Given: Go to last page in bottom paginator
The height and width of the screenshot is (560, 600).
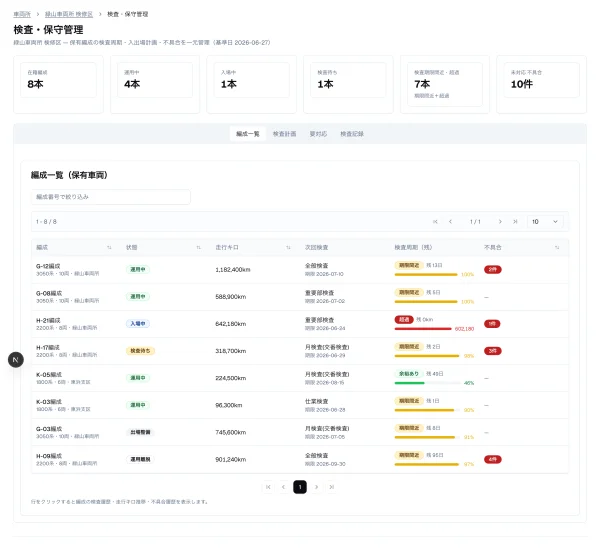Looking at the screenshot, I should (331, 487).
